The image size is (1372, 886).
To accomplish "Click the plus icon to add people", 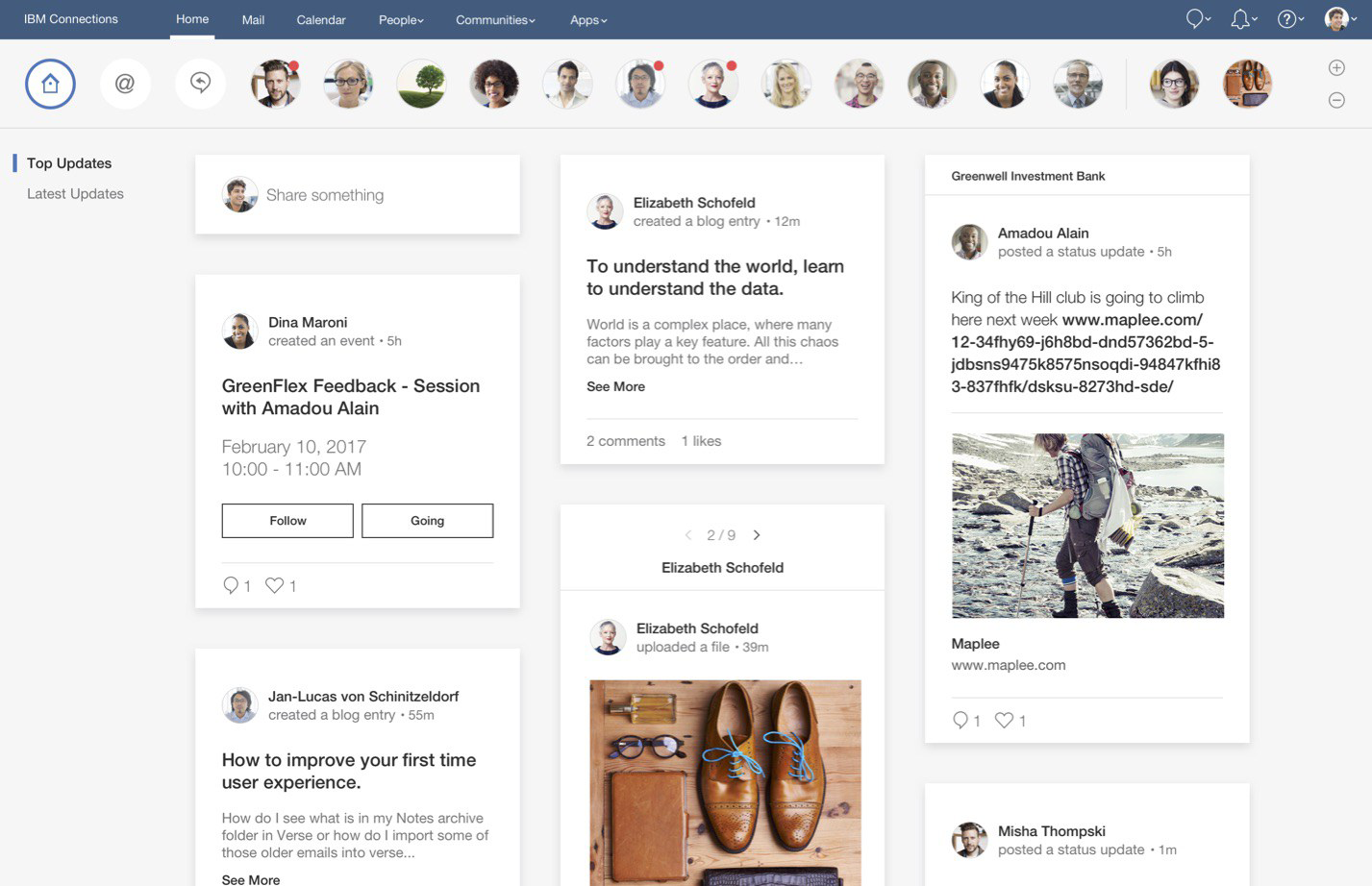I will tap(1336, 67).
